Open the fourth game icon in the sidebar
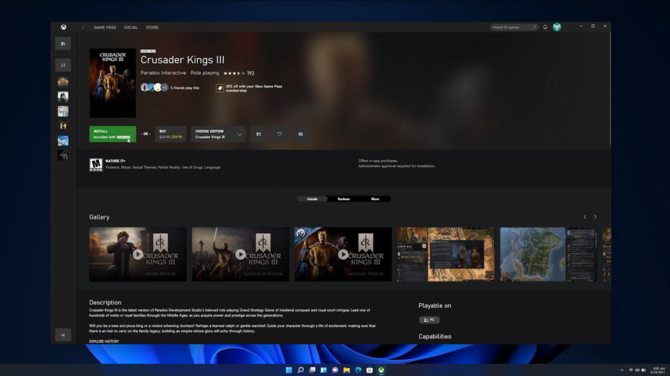This screenshot has width=670, height=376. [x=63, y=126]
